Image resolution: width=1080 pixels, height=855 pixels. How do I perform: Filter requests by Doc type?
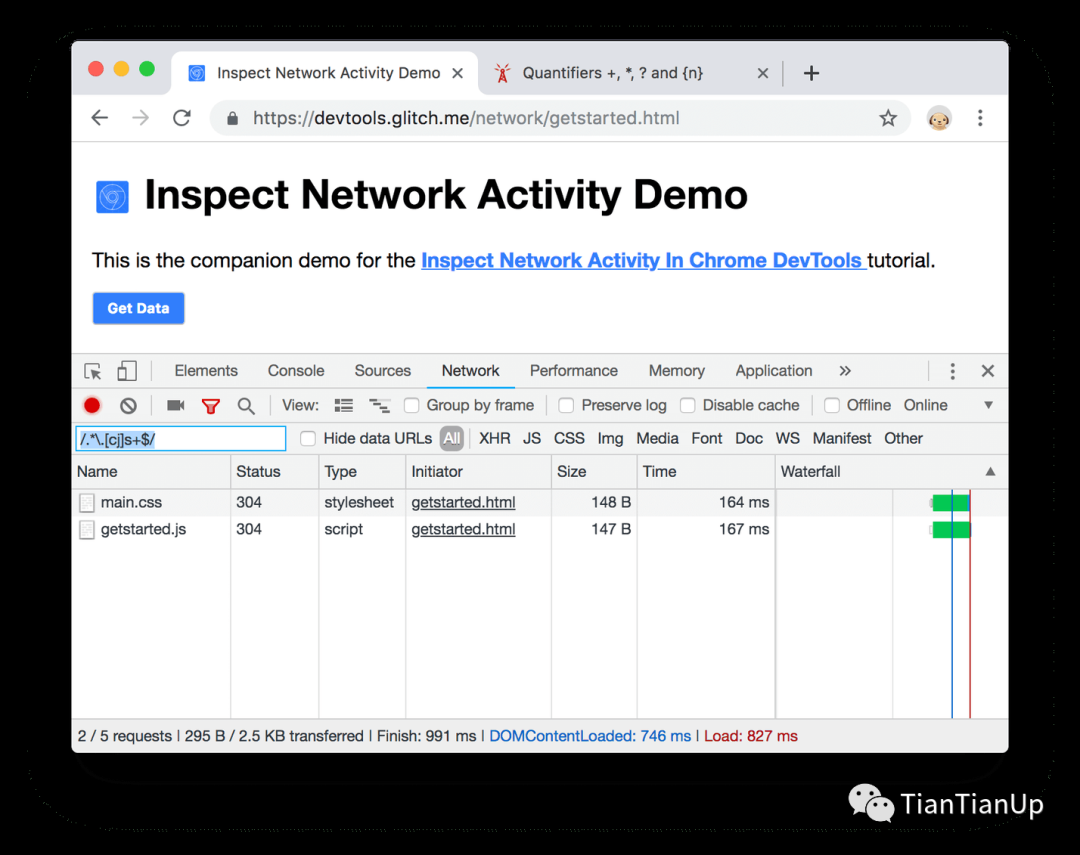point(749,438)
